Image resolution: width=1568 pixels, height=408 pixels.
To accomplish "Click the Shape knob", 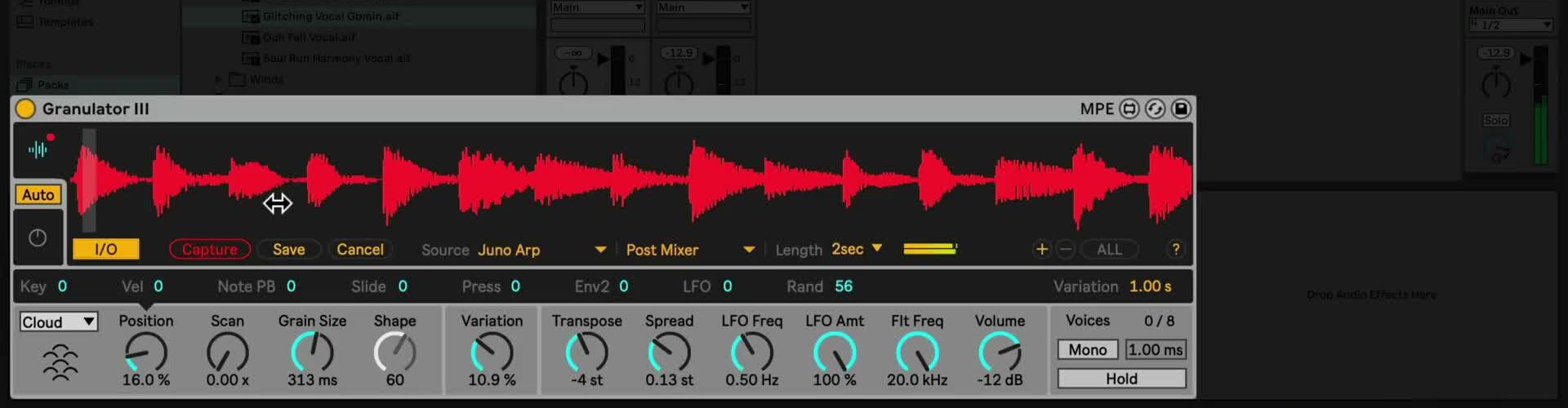I will [x=395, y=353].
